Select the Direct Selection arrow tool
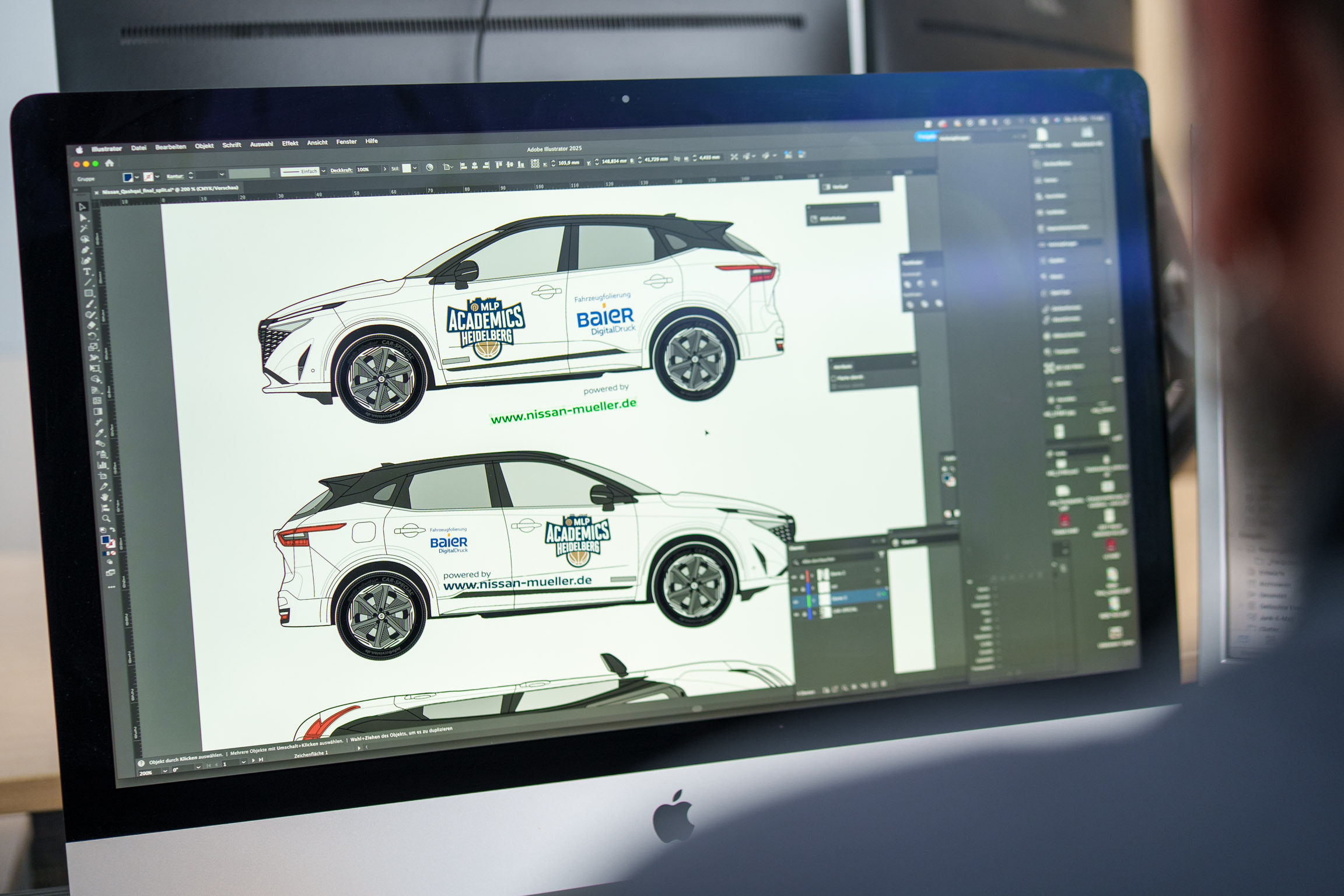1344x896 pixels. click(x=83, y=218)
